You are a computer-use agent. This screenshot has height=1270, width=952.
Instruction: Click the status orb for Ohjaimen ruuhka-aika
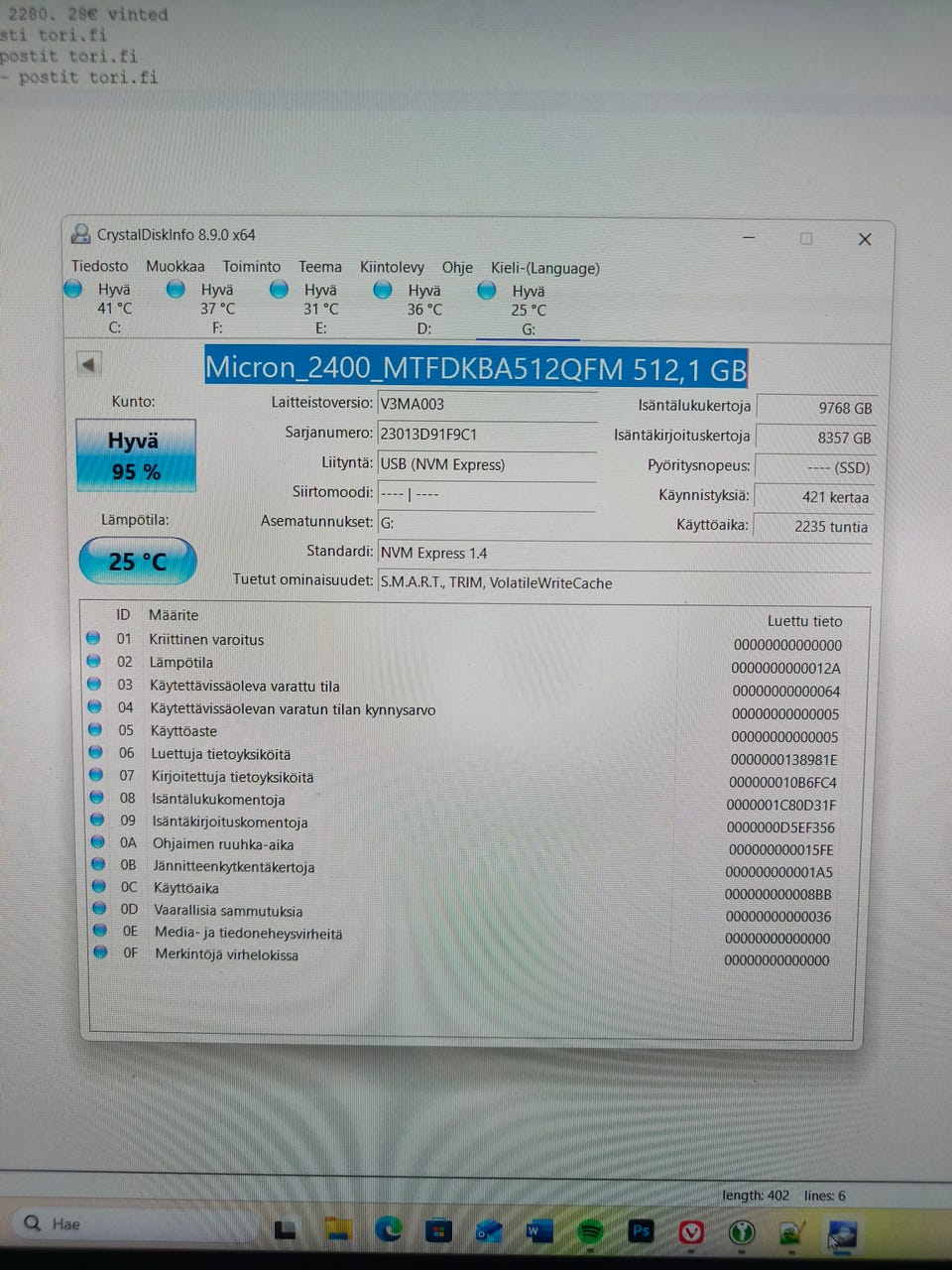coord(97,842)
